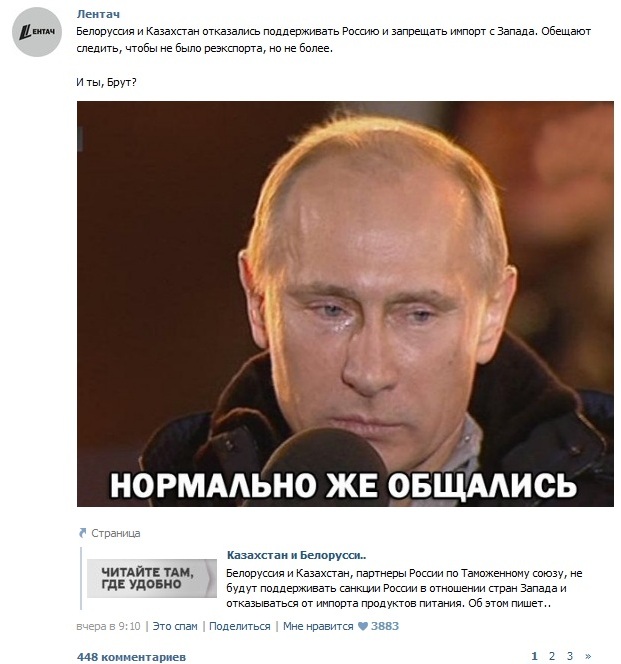The image size is (621, 664).
Task: Open the Лентач author name link
Action: click(x=98, y=14)
